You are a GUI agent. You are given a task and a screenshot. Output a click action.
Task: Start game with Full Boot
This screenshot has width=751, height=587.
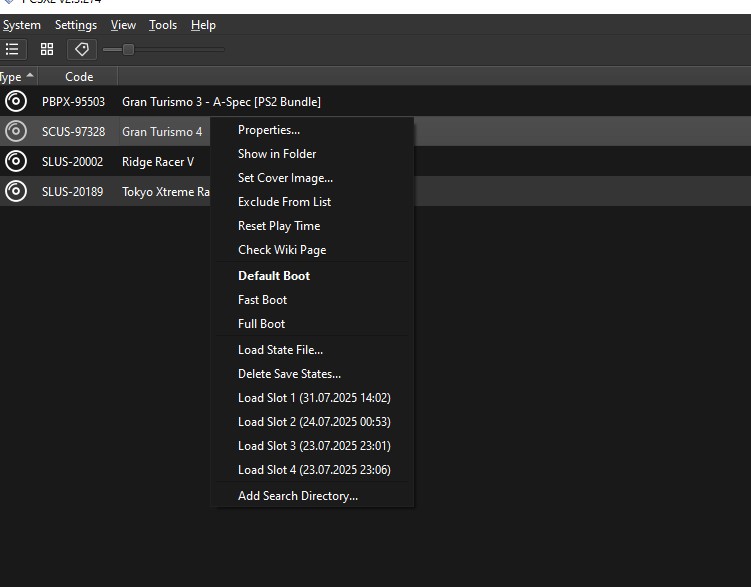[x=312, y=324]
